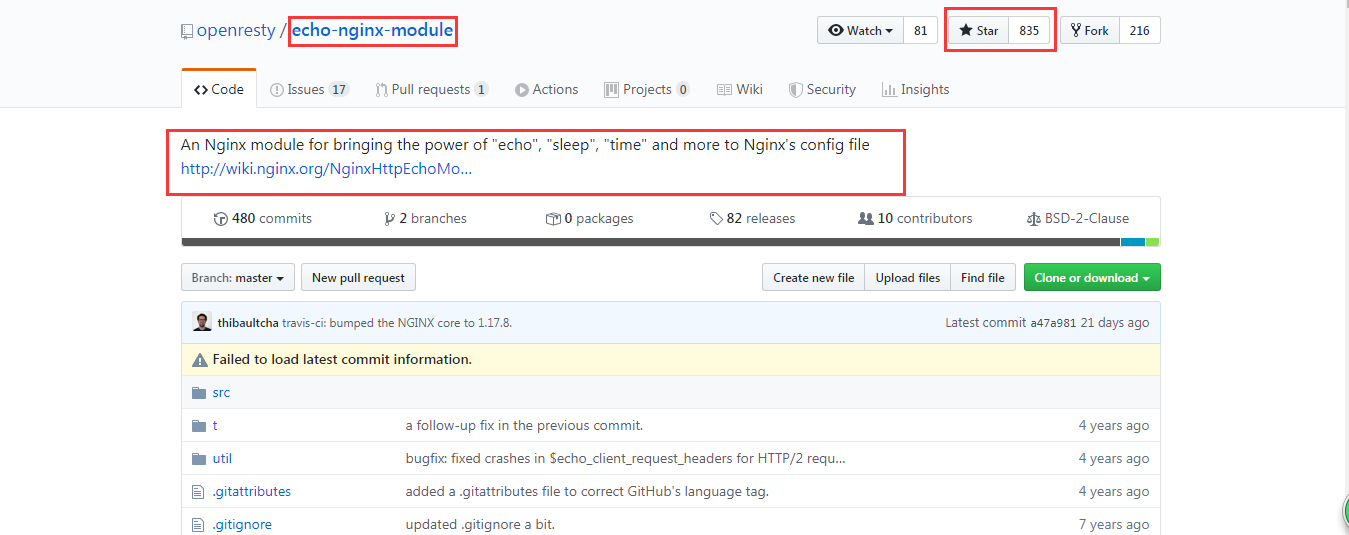Viewport: 1349px width, 535px height.
Task: Open the thibaultcha author link
Action: [x=248, y=323]
